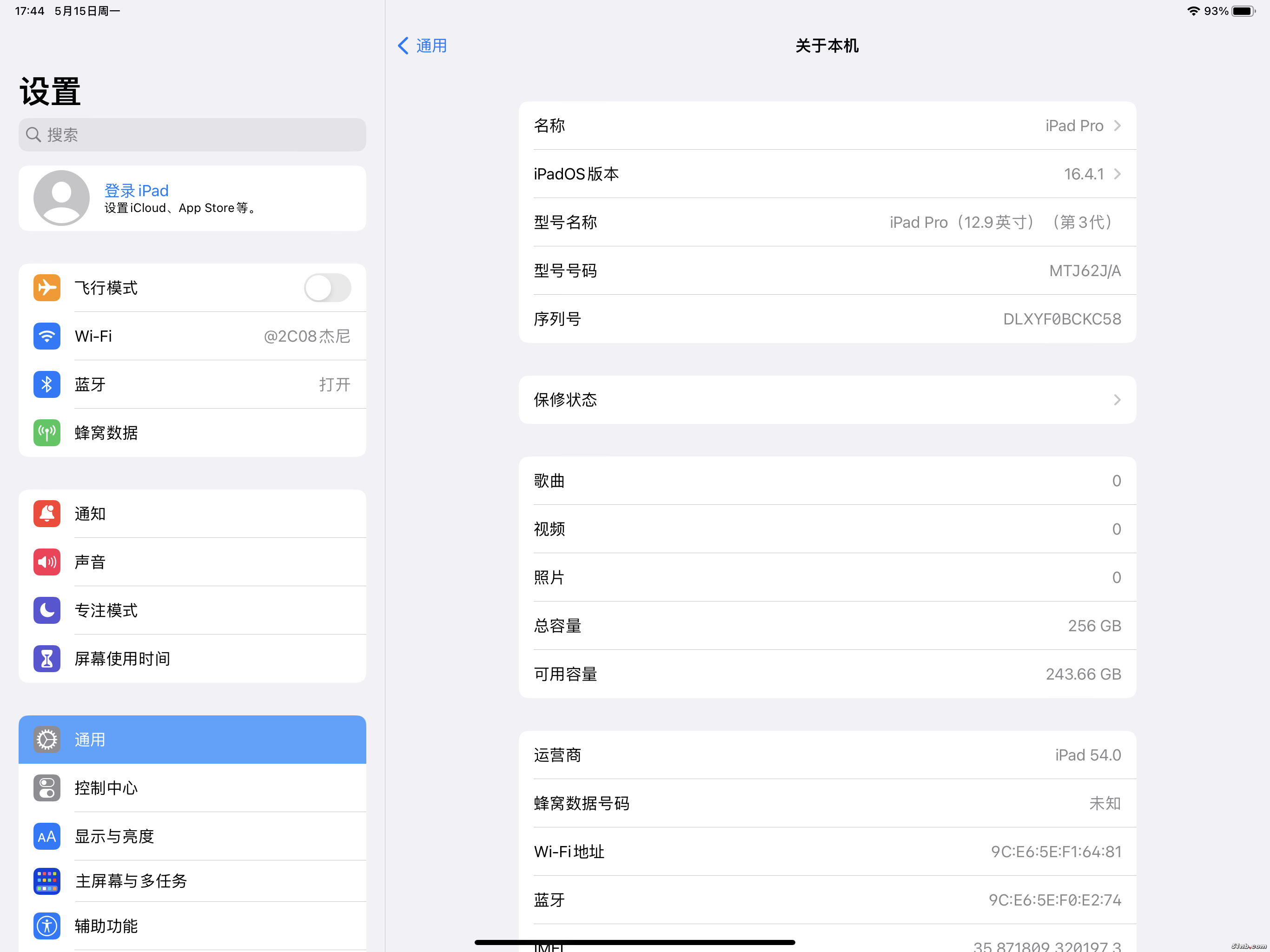The height and width of the screenshot is (952, 1270).
Task: Tap the Focus mode moon icon
Action: (x=46, y=610)
